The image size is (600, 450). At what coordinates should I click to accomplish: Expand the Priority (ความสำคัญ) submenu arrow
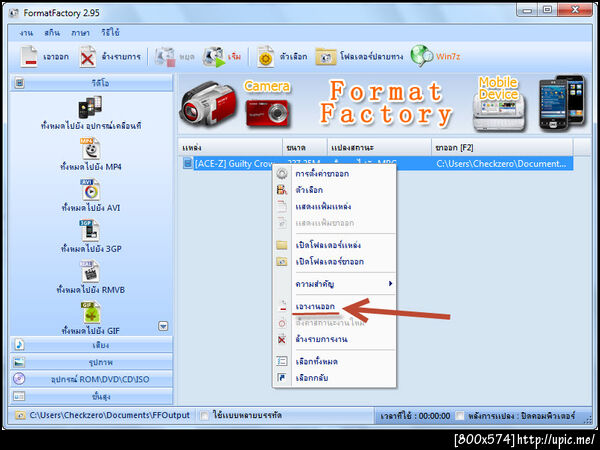pyautogui.click(x=390, y=284)
